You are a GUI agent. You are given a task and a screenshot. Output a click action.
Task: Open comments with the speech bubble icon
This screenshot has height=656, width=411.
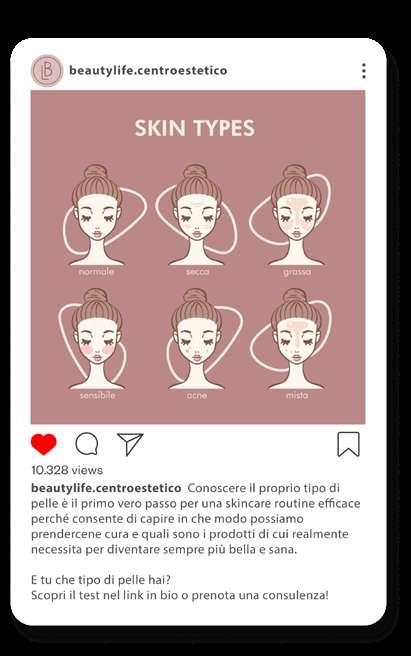click(x=87, y=444)
